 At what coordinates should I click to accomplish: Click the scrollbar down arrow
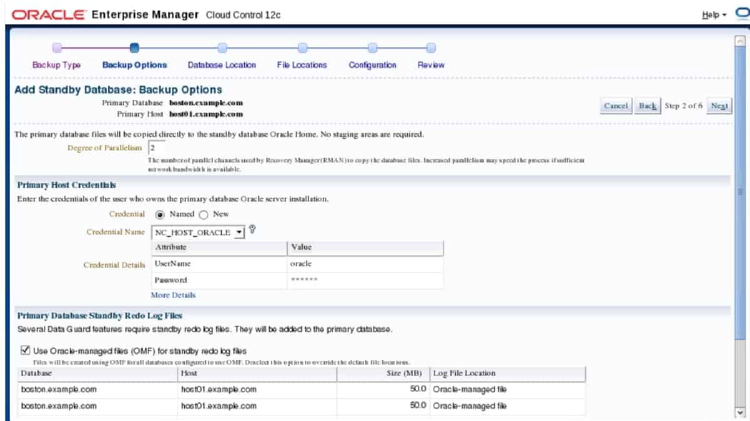pos(740,412)
